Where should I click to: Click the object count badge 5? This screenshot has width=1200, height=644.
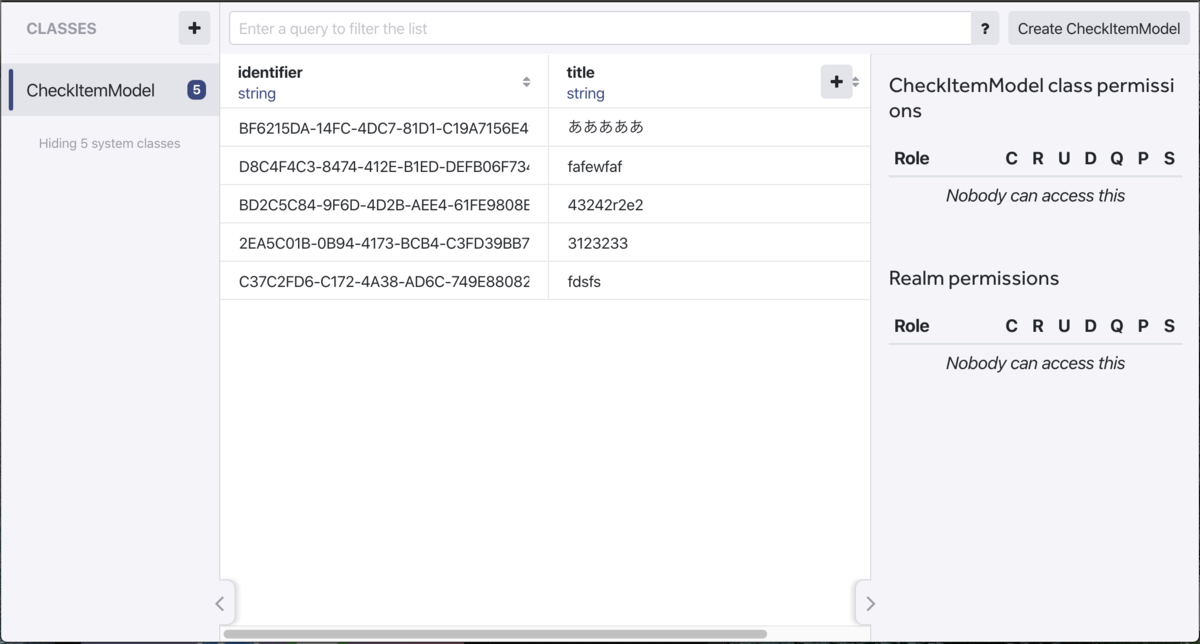tap(196, 90)
